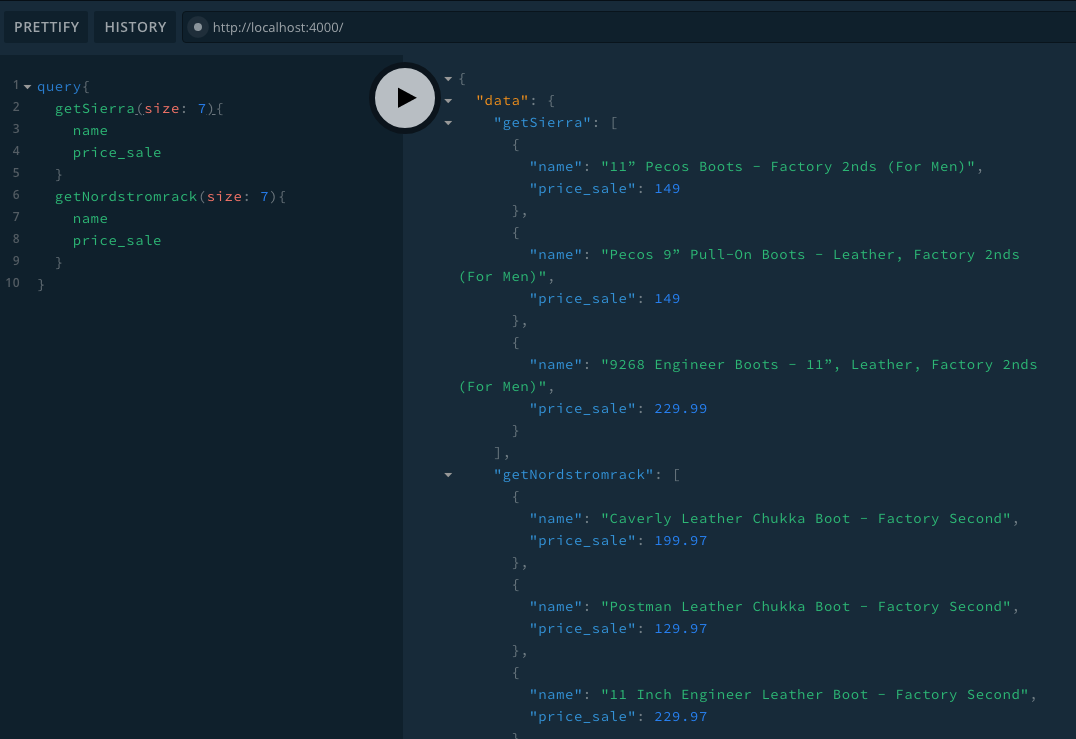Click getSierra in the query editor
Image resolution: width=1076 pixels, height=739 pixels.
[x=95, y=108]
